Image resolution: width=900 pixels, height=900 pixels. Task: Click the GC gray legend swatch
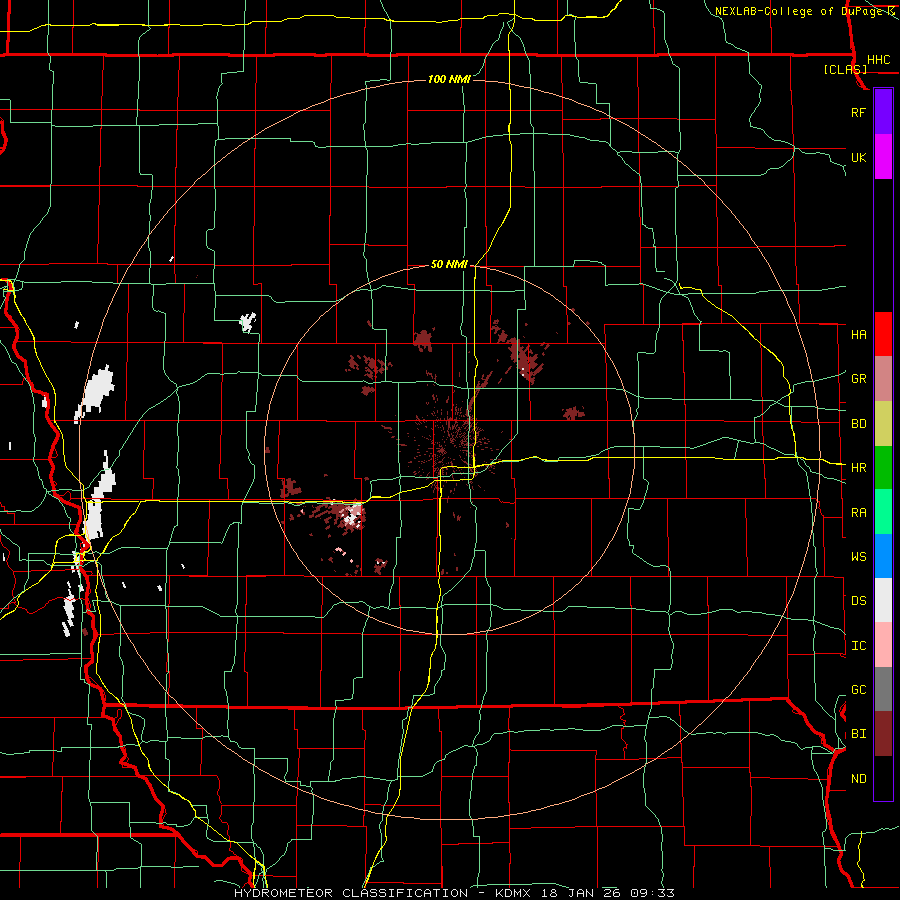(883, 689)
